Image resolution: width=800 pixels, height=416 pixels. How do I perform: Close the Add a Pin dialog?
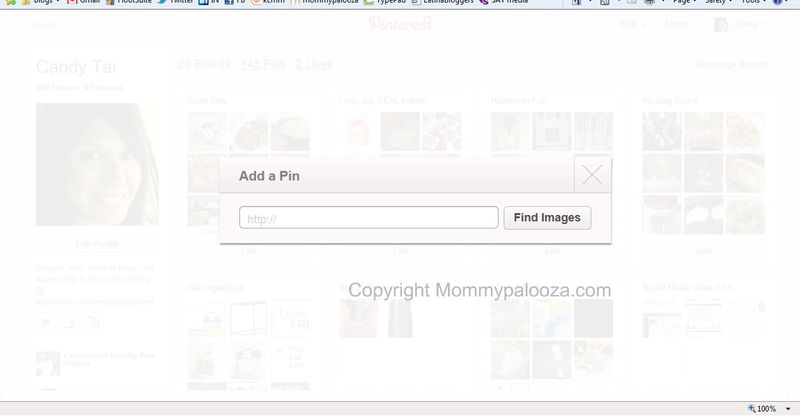click(592, 175)
